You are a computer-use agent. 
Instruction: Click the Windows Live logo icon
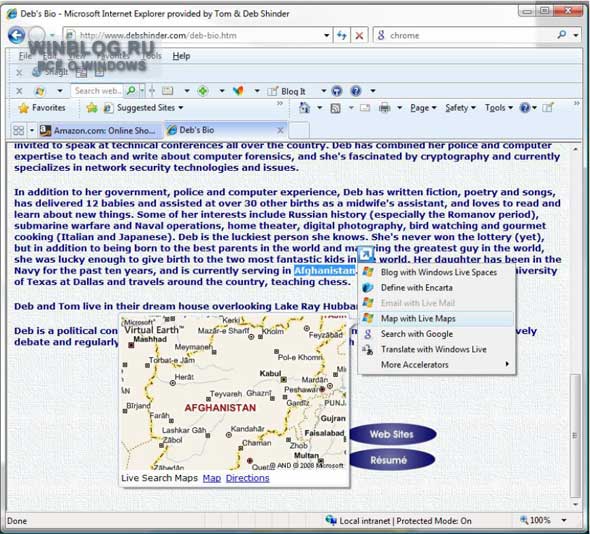pos(40,91)
